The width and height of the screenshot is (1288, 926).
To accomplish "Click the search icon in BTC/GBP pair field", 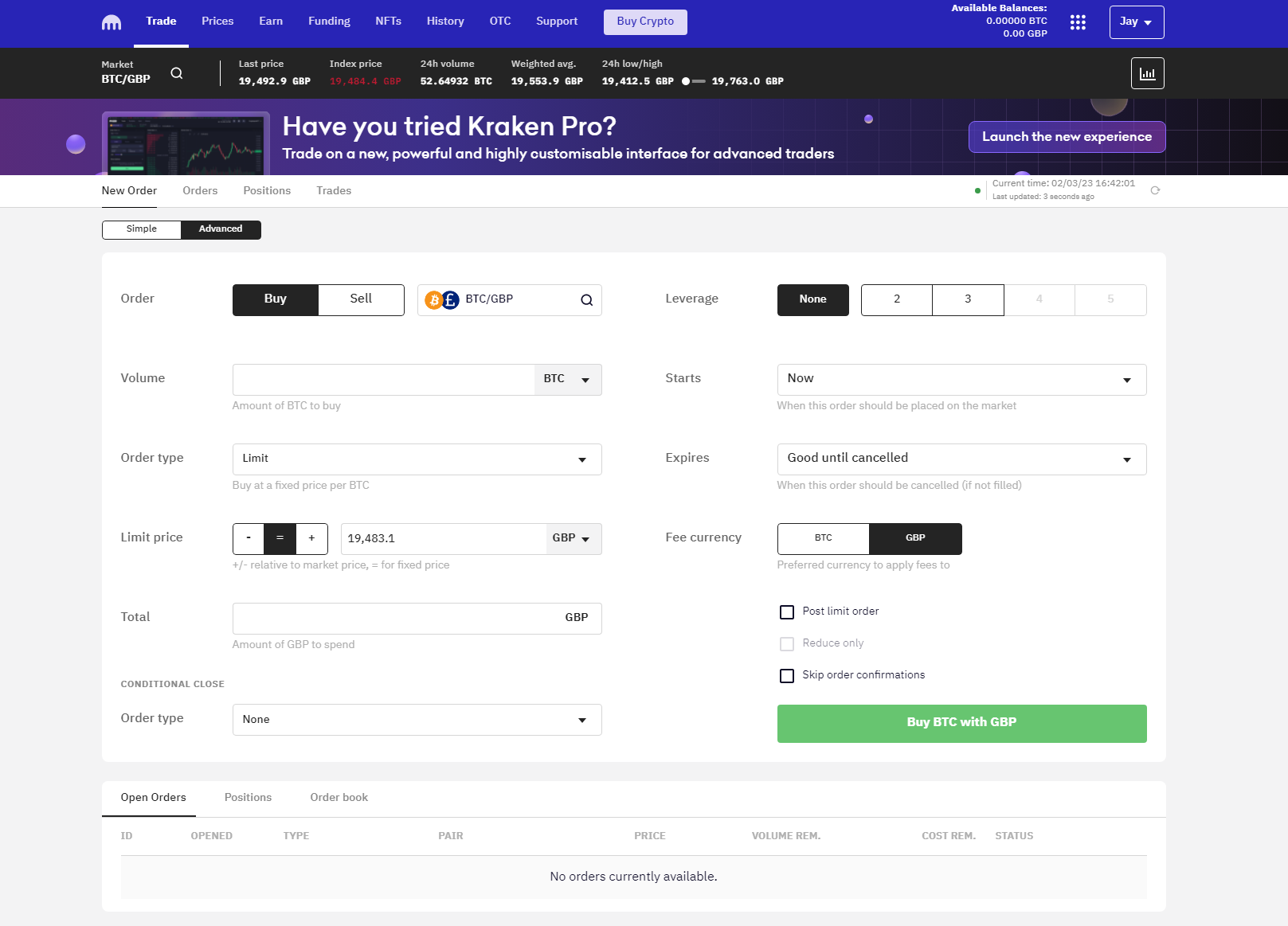I will pos(586,300).
